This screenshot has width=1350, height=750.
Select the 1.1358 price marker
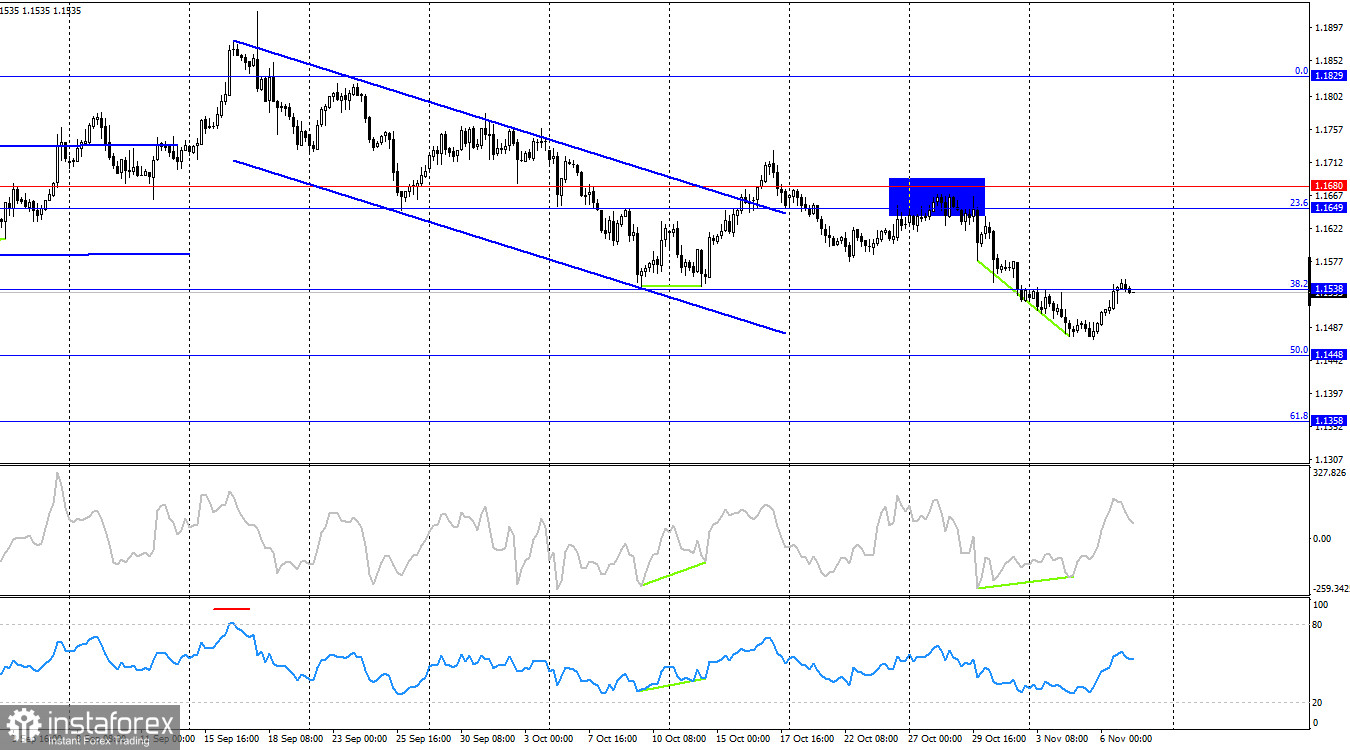1331,420
